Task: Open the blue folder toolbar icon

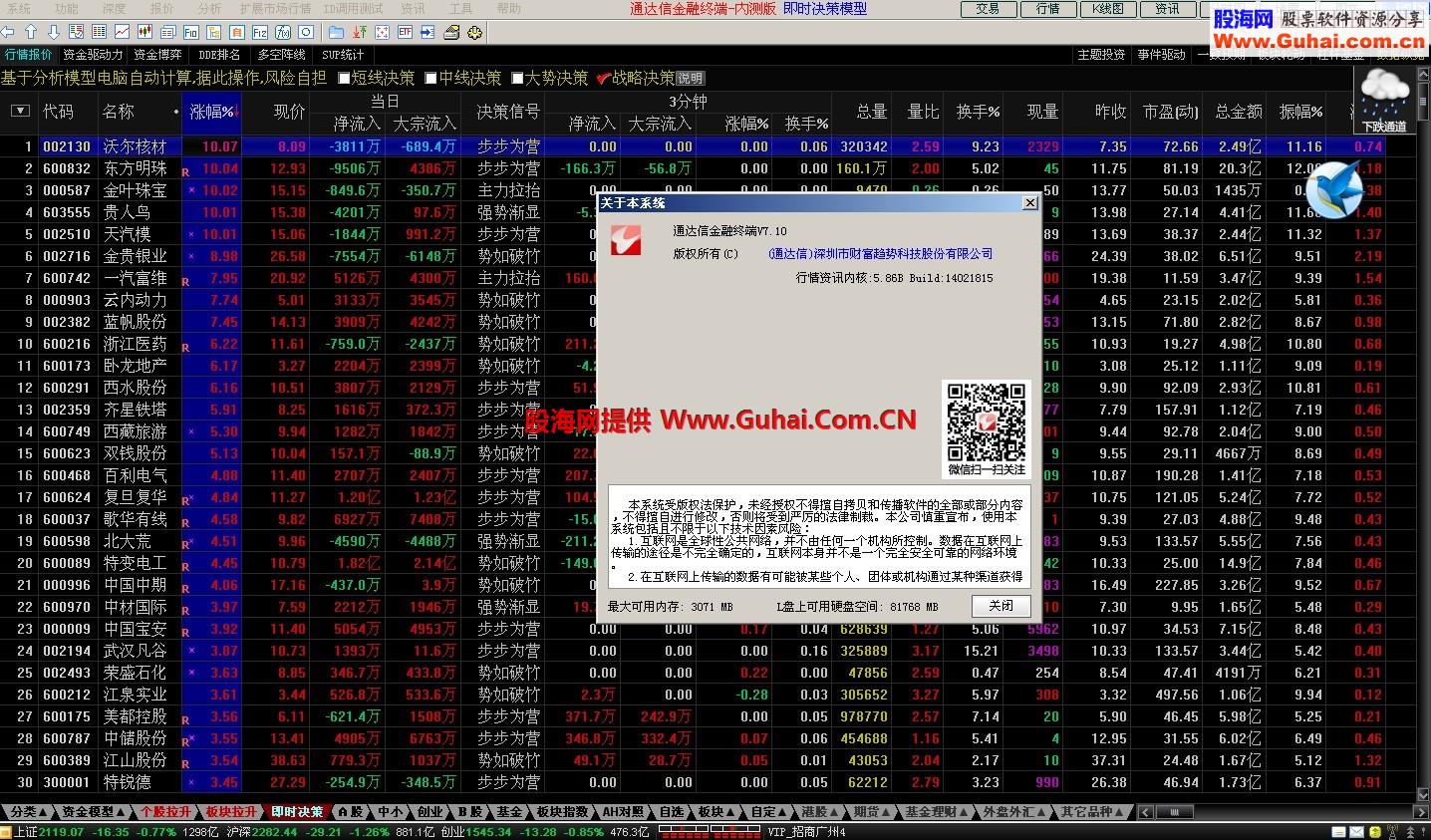Action: [x=336, y=32]
